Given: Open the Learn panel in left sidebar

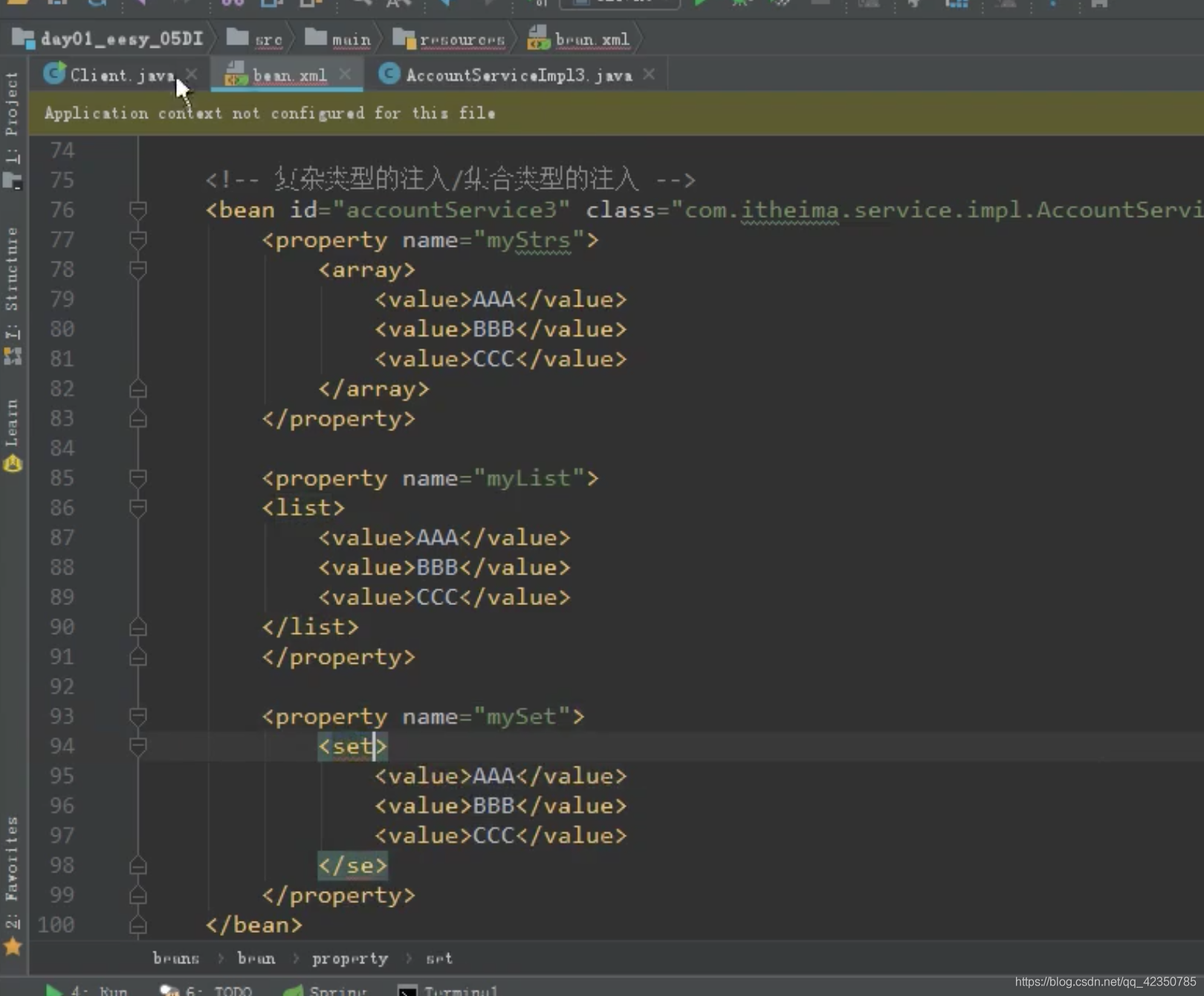Looking at the screenshot, I should [x=13, y=435].
